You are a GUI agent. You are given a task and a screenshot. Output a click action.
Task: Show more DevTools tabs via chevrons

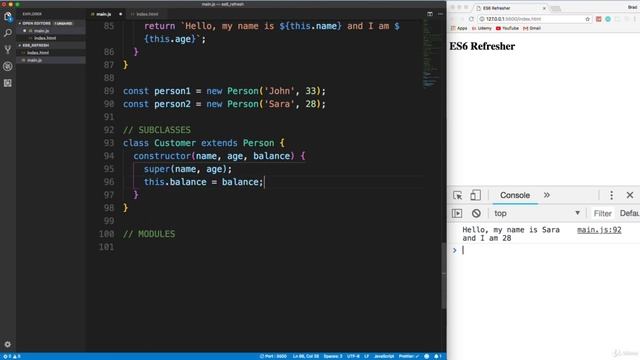(x=547, y=196)
